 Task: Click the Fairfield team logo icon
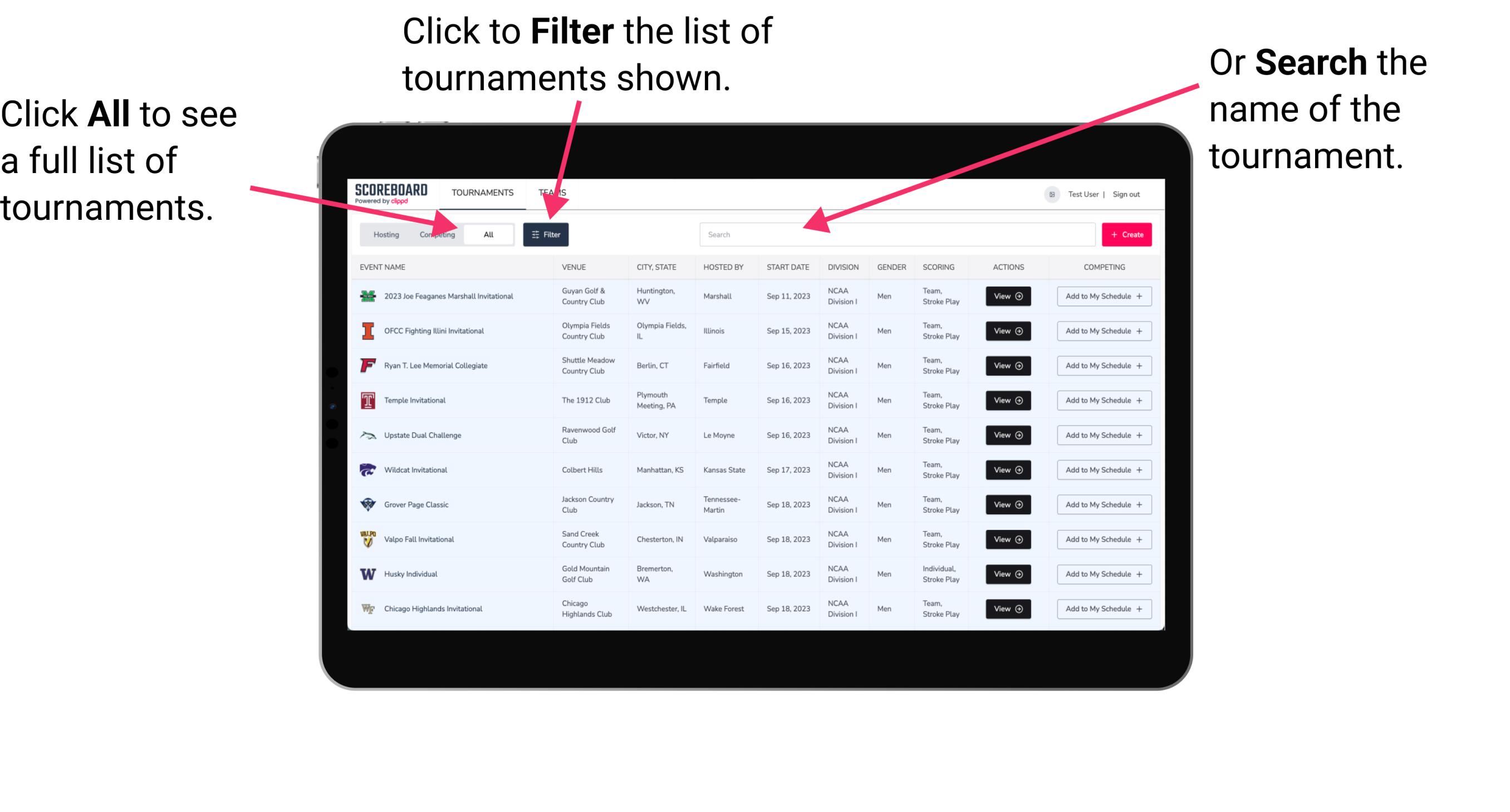(x=367, y=365)
